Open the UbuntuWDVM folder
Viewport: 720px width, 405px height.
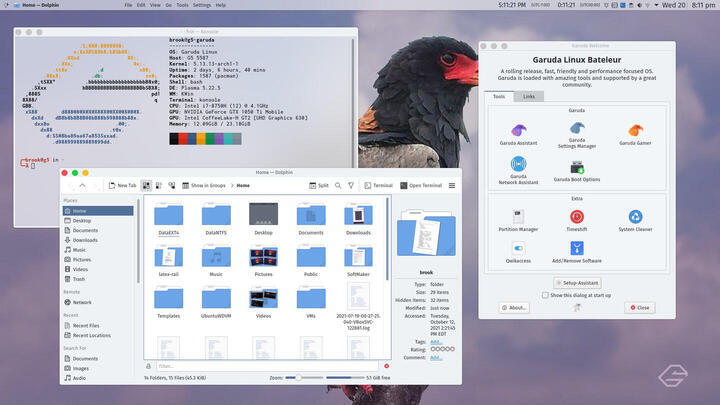coord(216,302)
